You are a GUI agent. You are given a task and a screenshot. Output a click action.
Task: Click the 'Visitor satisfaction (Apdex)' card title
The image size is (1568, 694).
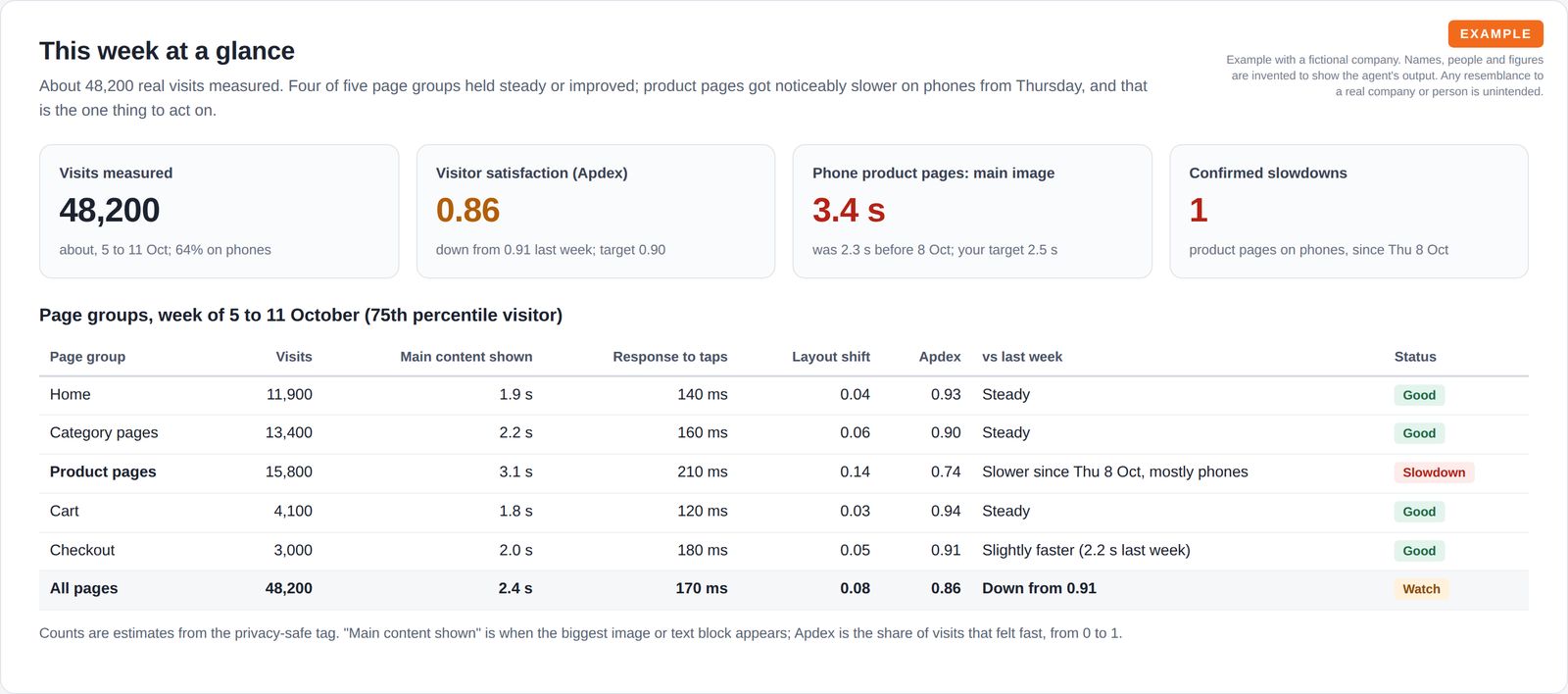[531, 173]
